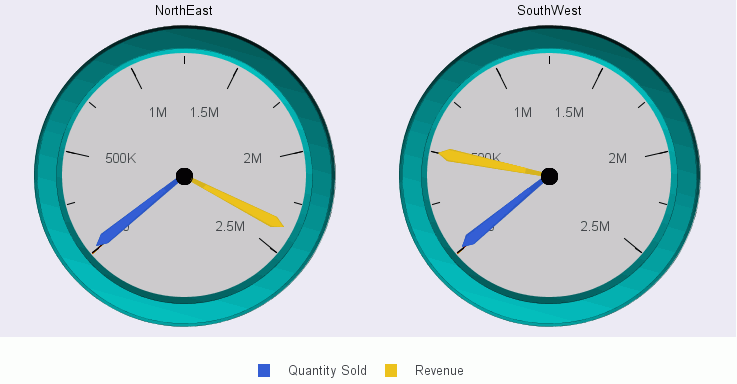Click the blue Quantity Sold needle on NorthEast gauge

[138, 212]
